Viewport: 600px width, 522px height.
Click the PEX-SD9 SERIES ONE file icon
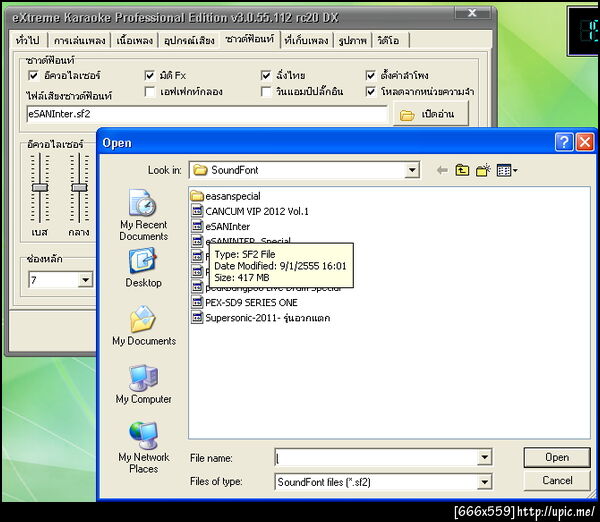[197, 302]
